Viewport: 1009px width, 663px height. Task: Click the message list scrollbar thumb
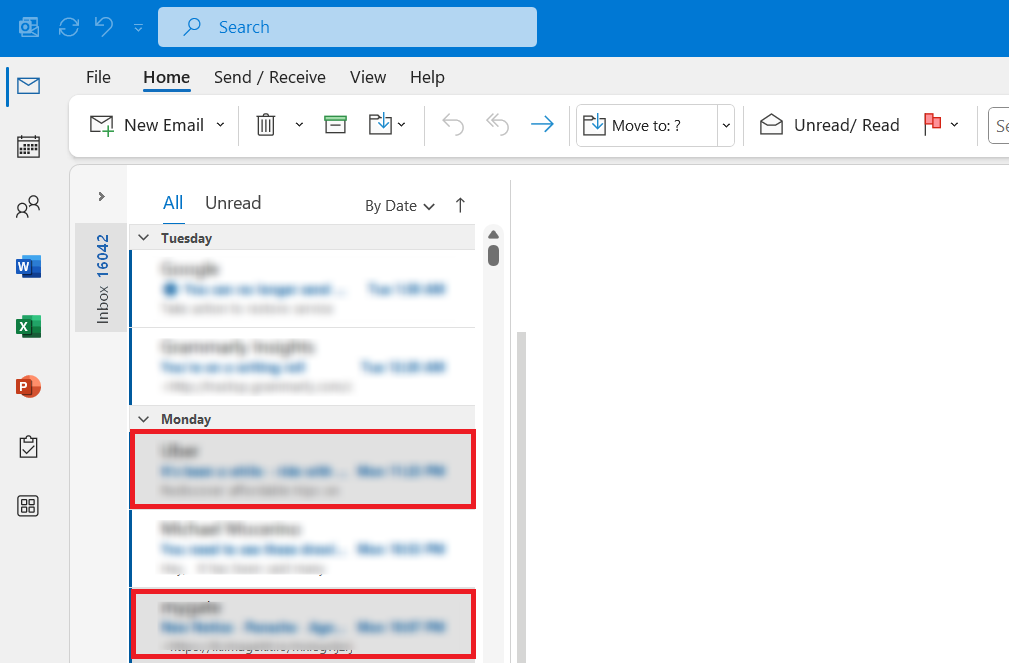[494, 255]
